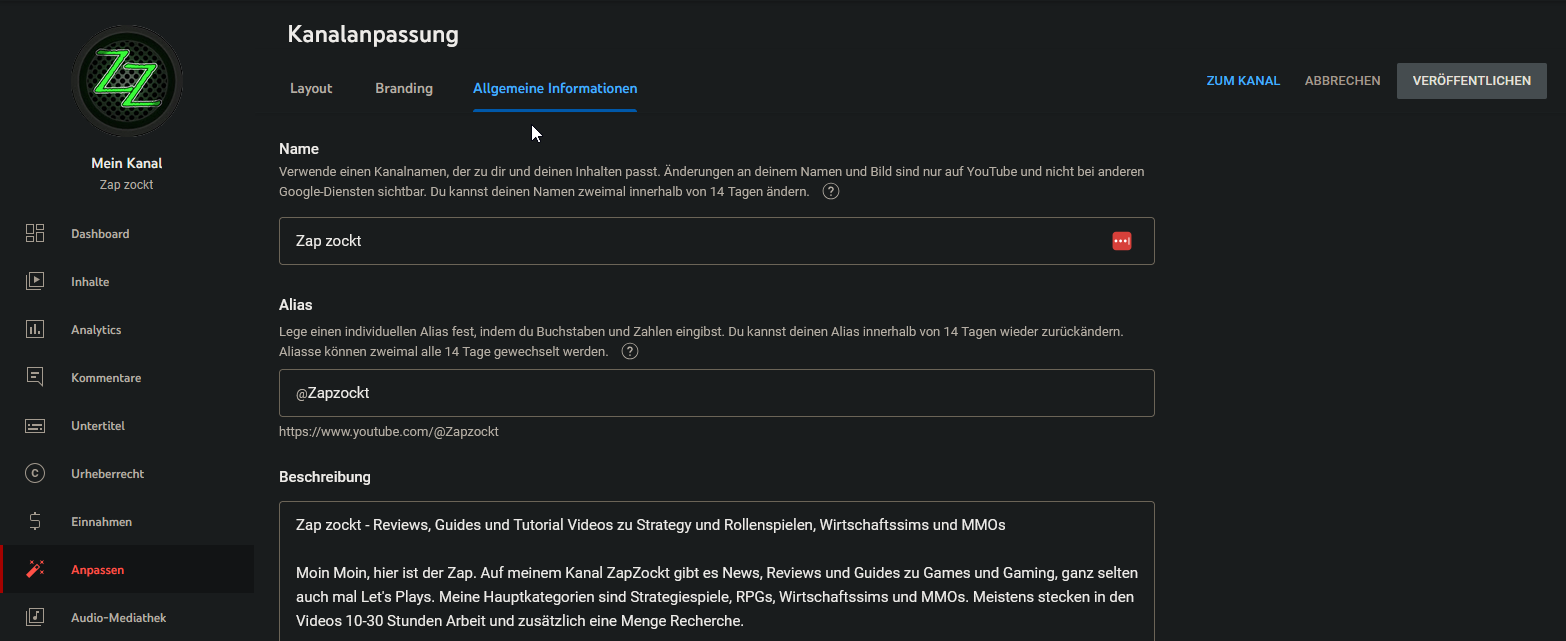Switch to the Layout tab

pyautogui.click(x=311, y=88)
